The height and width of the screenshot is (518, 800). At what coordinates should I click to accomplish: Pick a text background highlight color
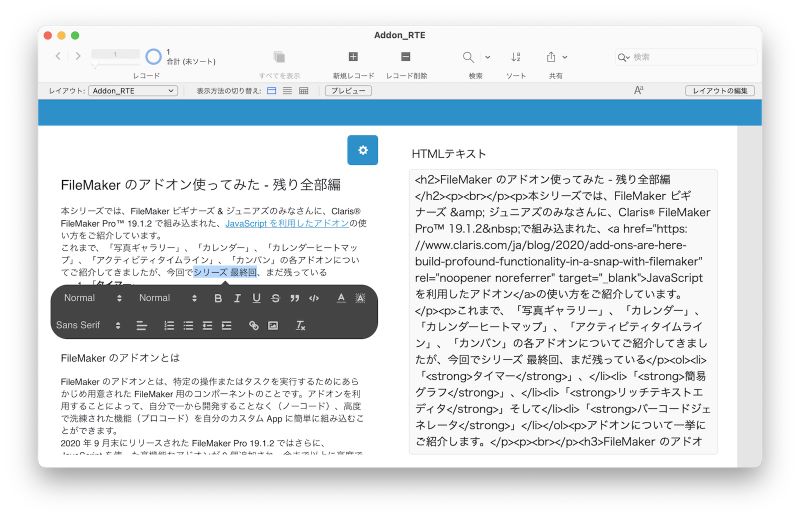(360, 298)
